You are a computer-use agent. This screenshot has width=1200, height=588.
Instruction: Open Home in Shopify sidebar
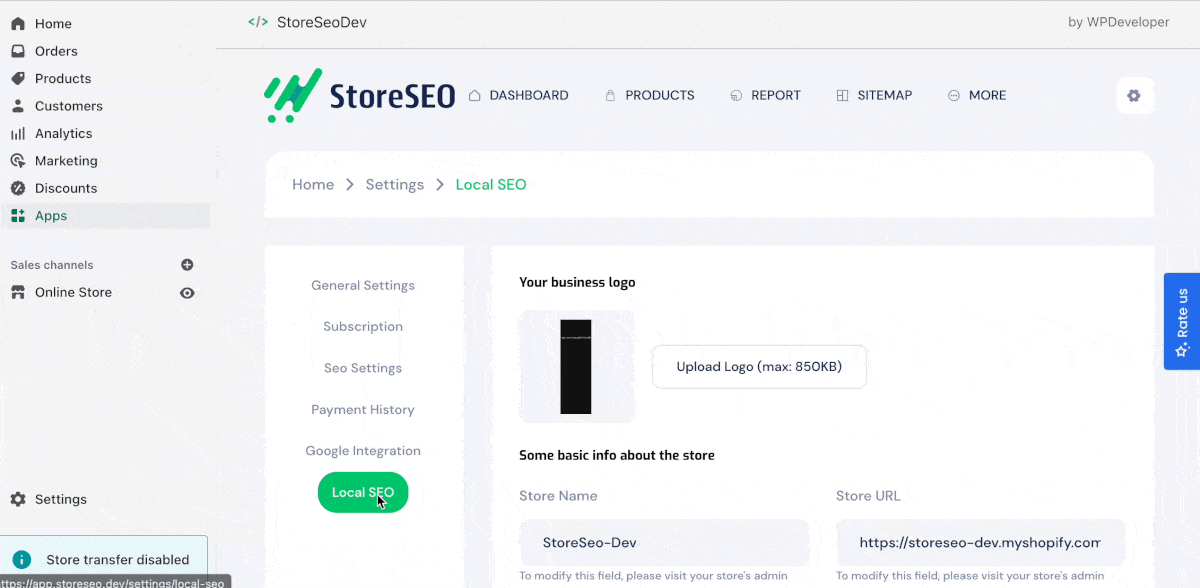(53, 23)
